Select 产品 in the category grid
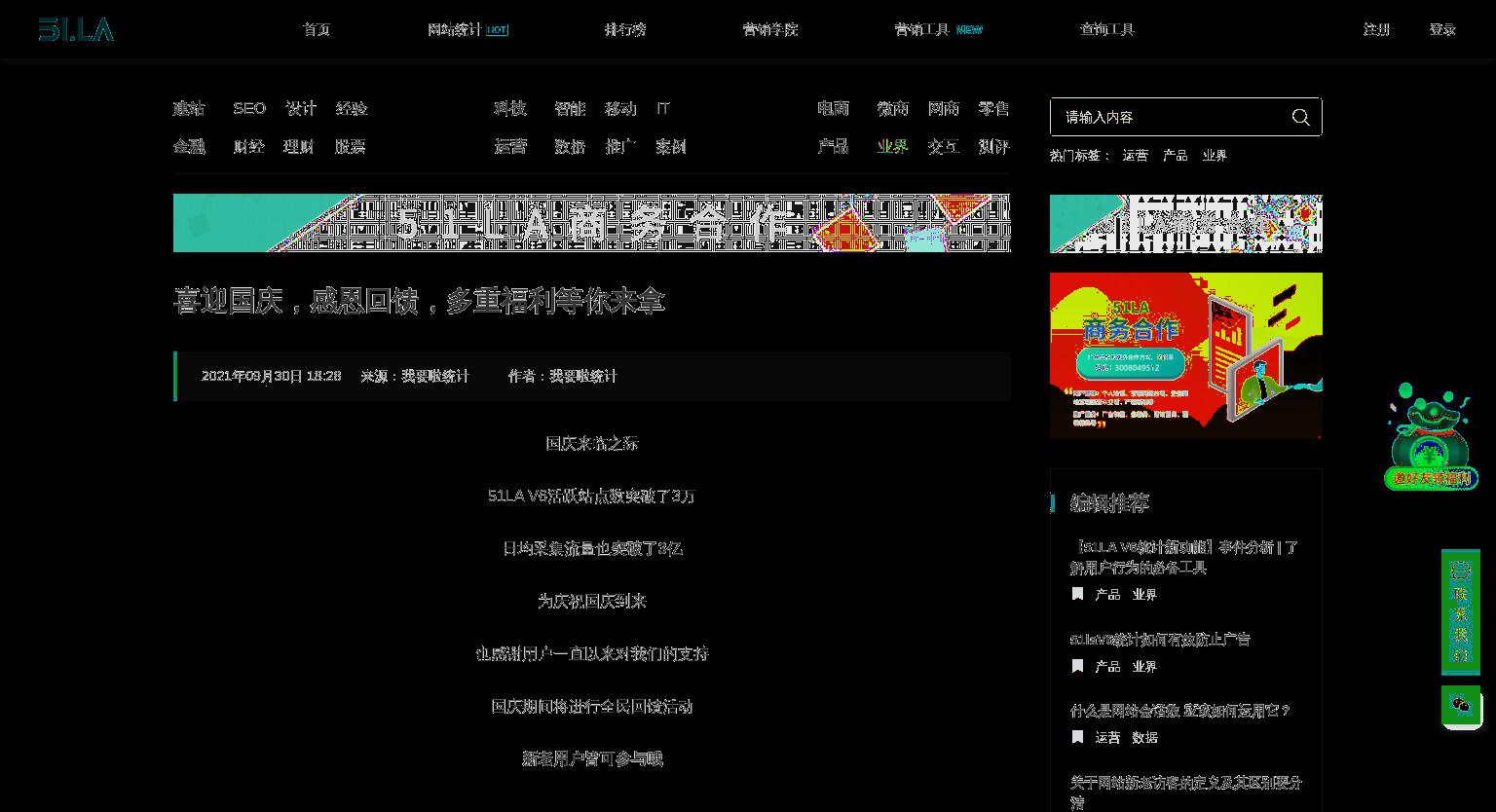The width and height of the screenshot is (1496, 812). pyautogui.click(x=834, y=146)
